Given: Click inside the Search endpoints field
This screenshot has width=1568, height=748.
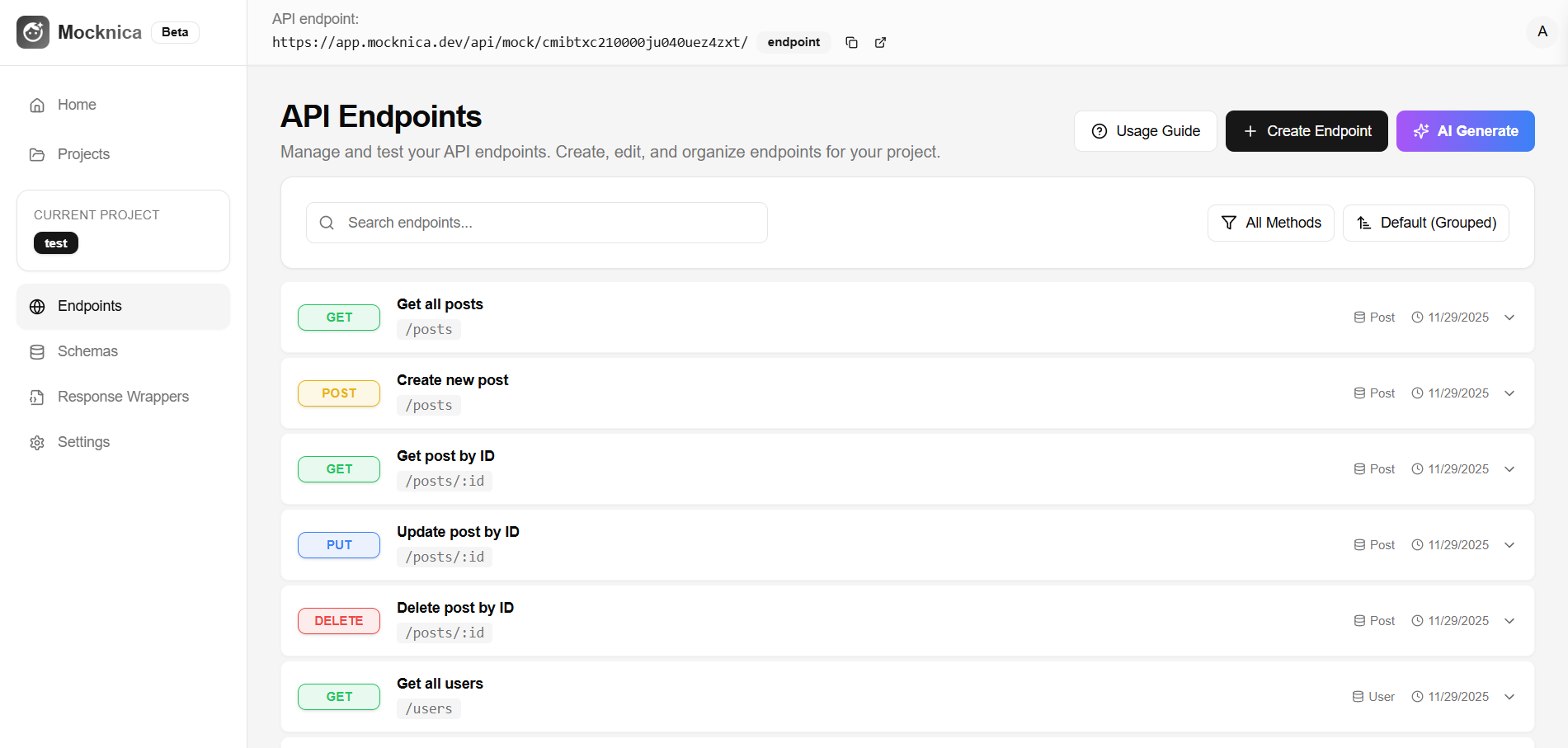Looking at the screenshot, I should [x=536, y=223].
